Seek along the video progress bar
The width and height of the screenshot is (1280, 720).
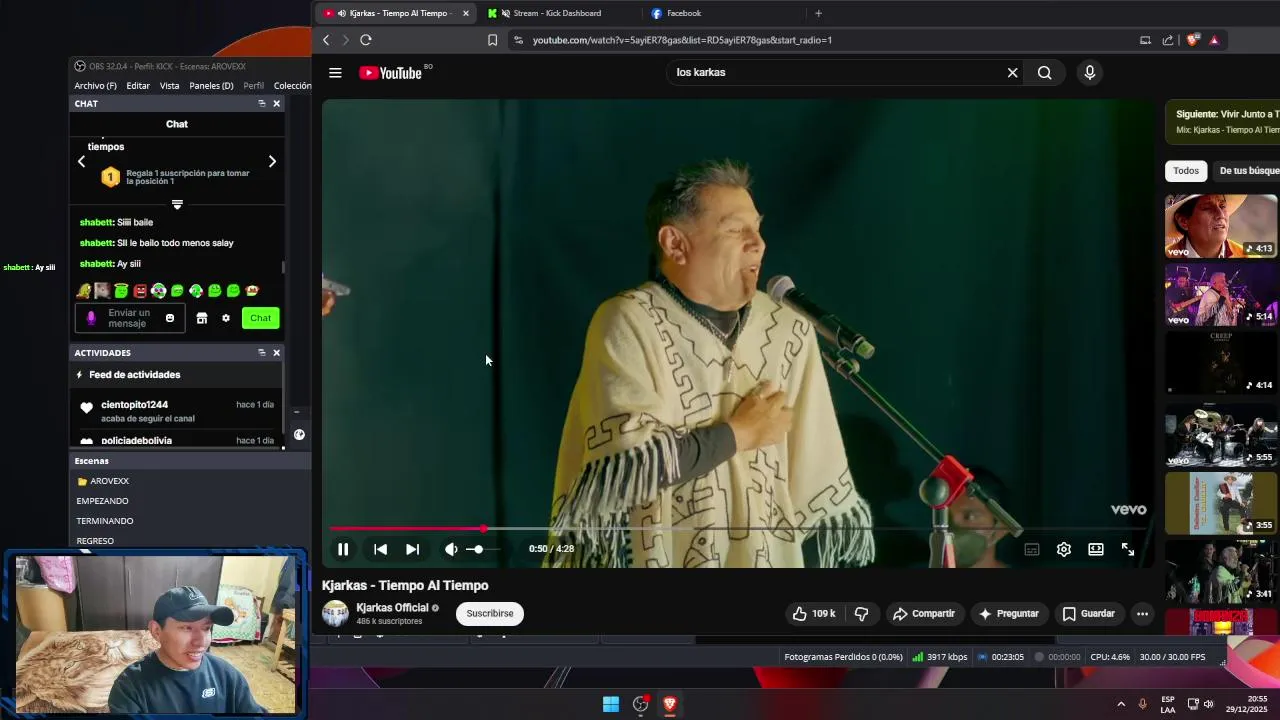click(738, 528)
